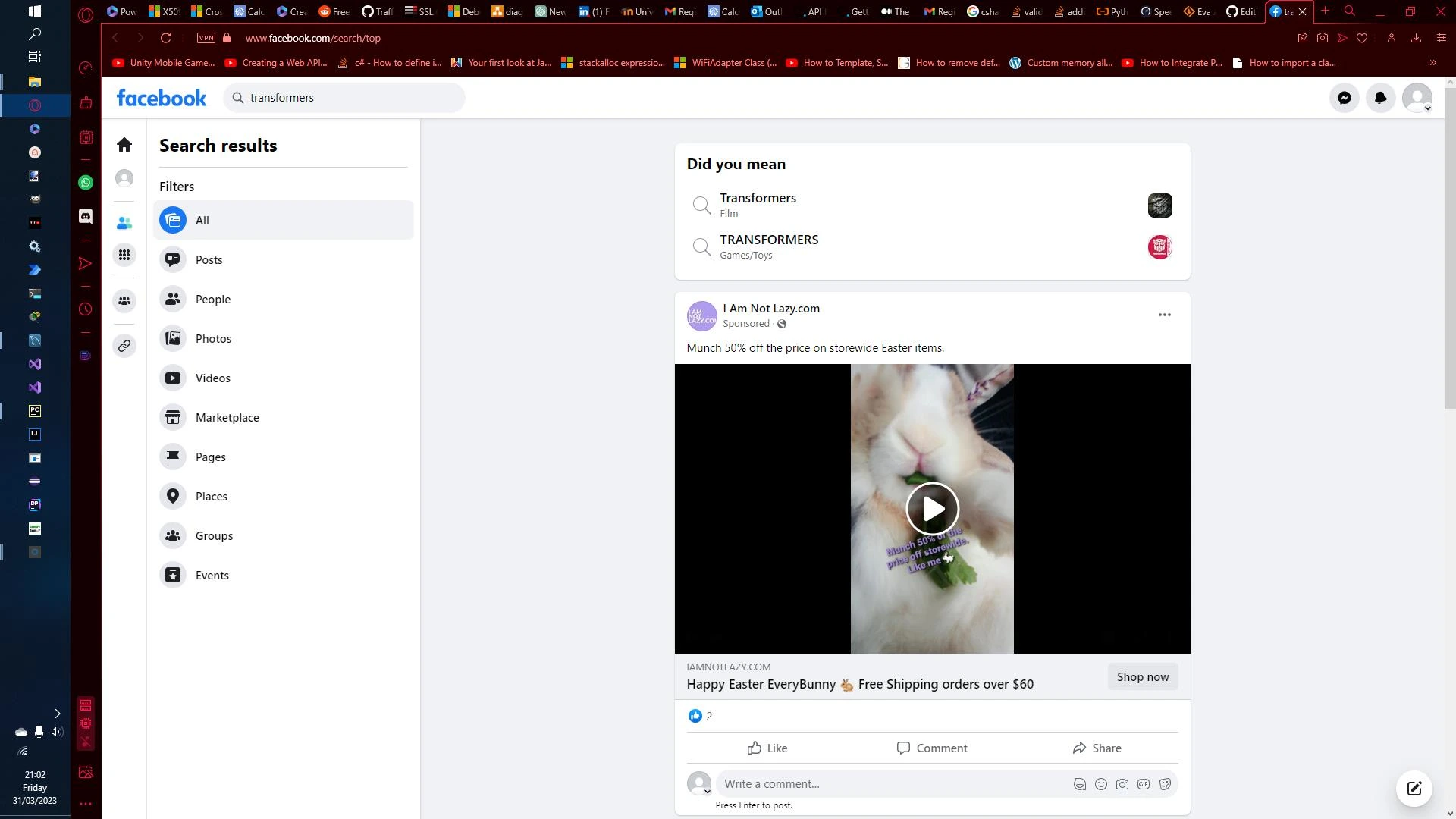Open the sponsored post options menu
The image size is (1456, 819).
[1164, 315]
